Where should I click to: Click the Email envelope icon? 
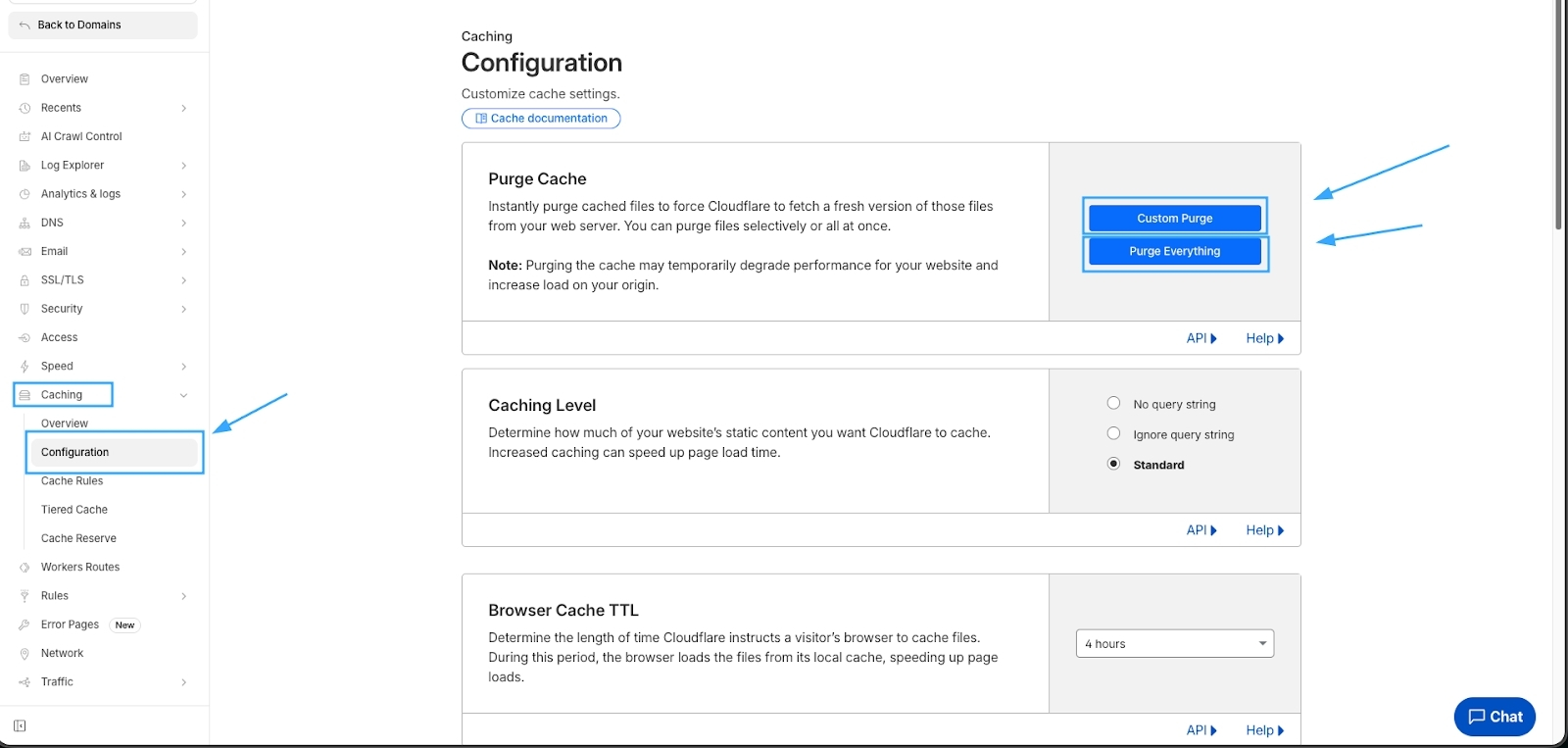(x=24, y=252)
